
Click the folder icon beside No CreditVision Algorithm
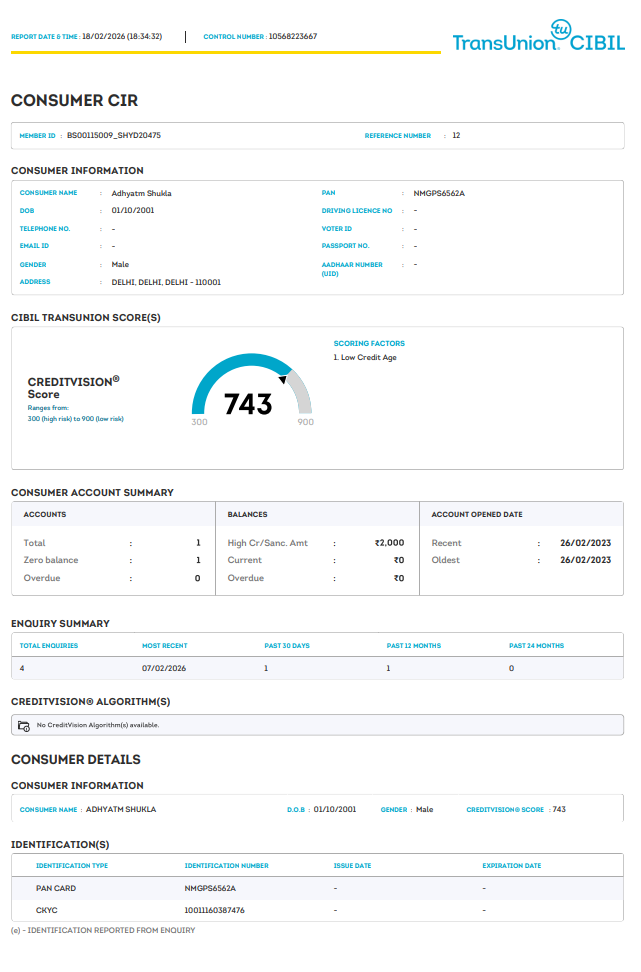(24, 725)
